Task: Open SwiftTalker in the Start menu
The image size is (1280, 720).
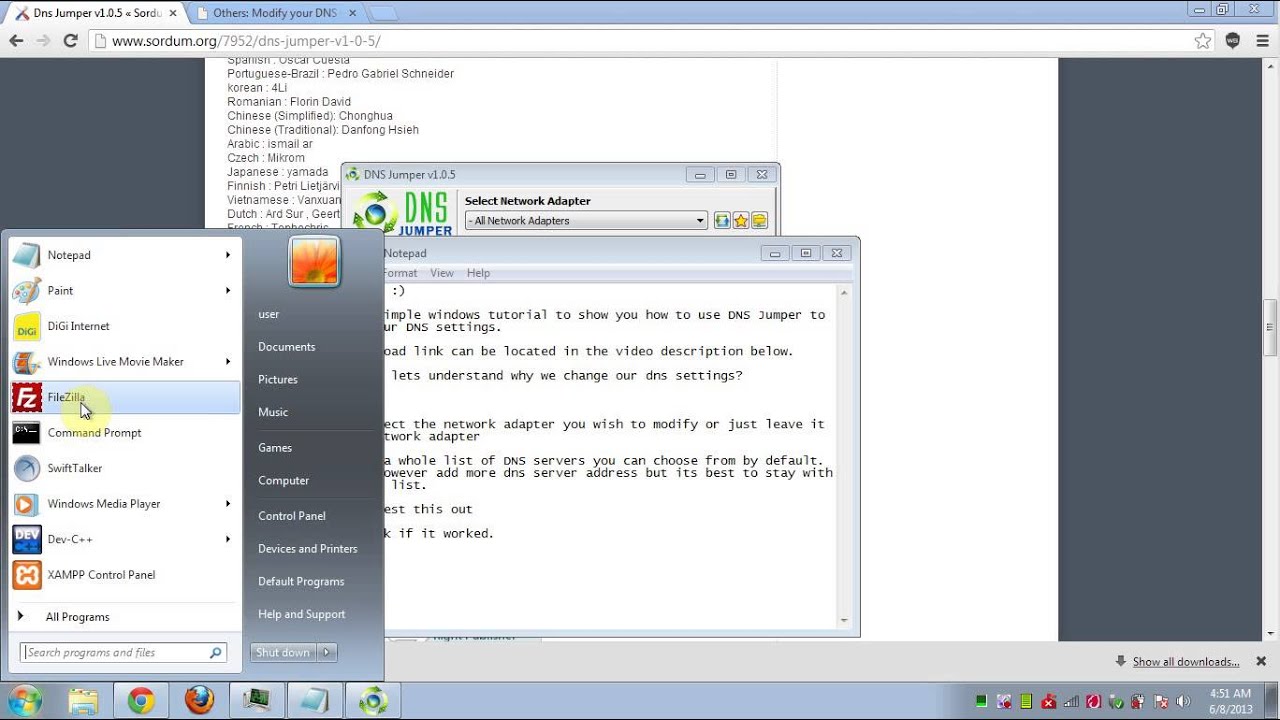Action: point(125,468)
